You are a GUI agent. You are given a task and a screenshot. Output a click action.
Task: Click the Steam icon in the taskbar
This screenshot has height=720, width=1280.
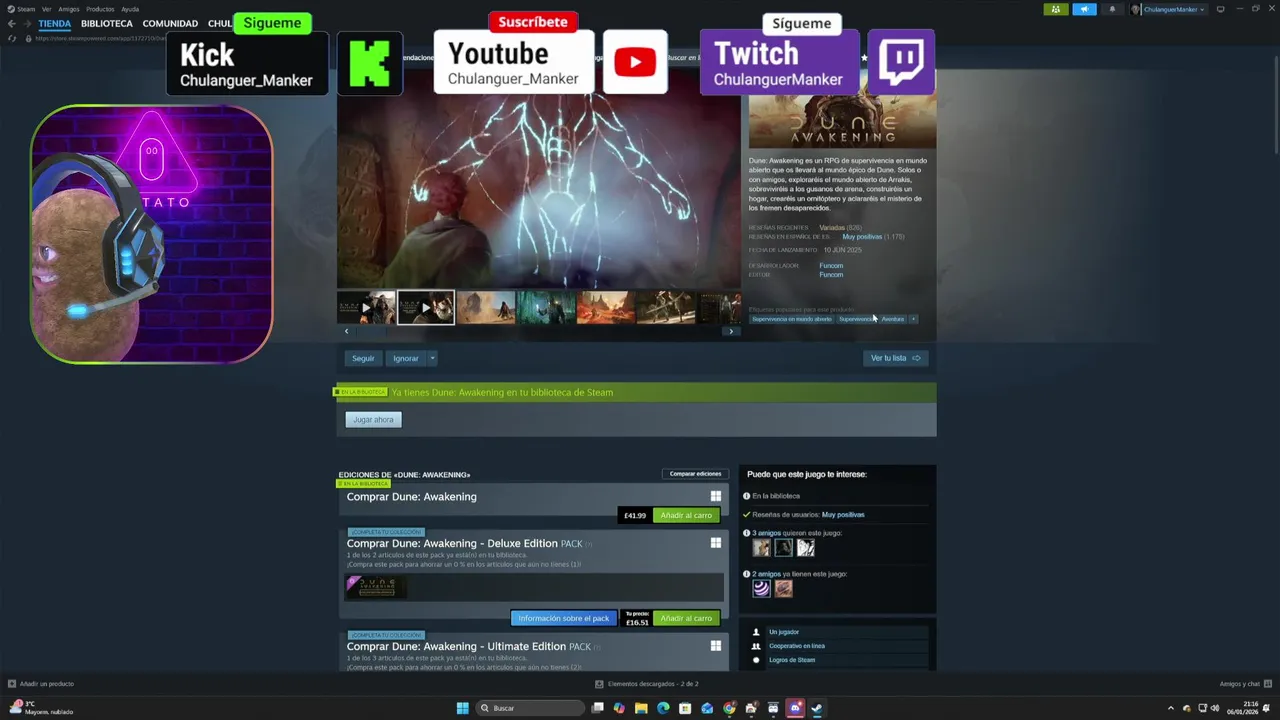click(x=817, y=708)
